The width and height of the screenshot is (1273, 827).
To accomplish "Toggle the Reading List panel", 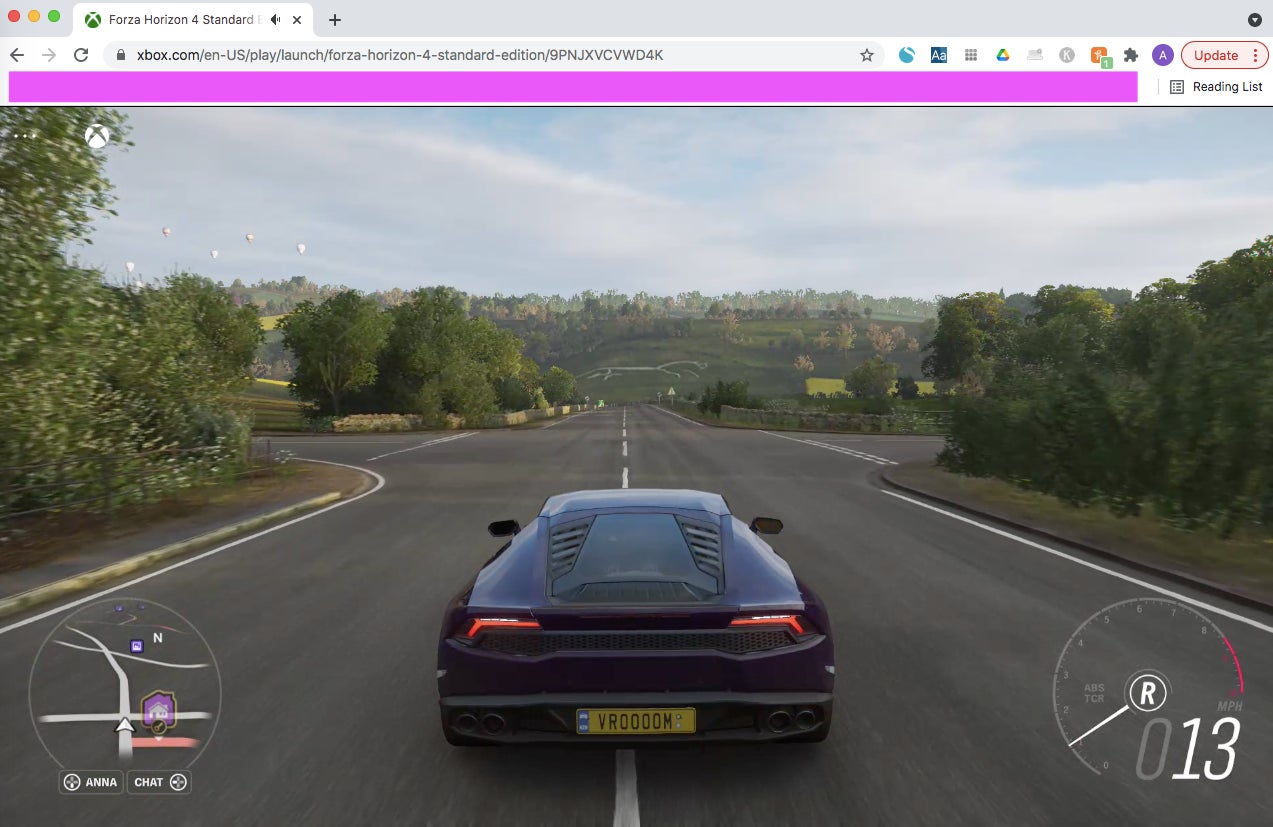I will click(x=1215, y=87).
